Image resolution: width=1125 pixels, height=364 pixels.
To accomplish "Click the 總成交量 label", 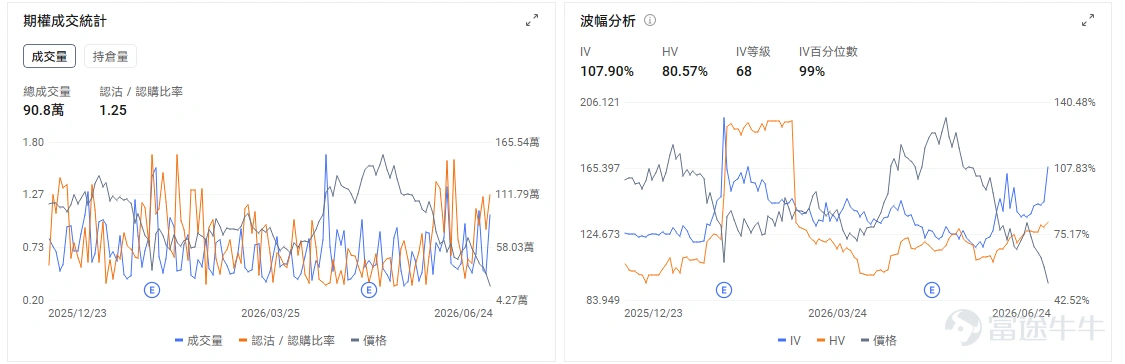I will 47,92.
